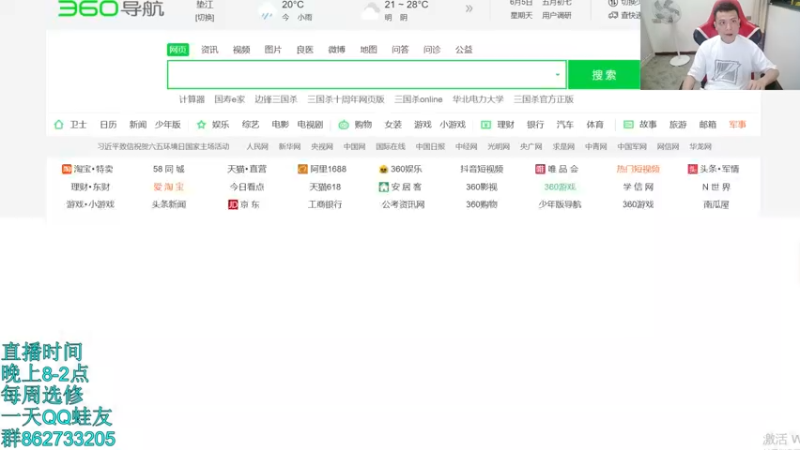The width and height of the screenshot is (800, 450).
Task: Click the 购物 basket icon
Action: (x=343, y=124)
